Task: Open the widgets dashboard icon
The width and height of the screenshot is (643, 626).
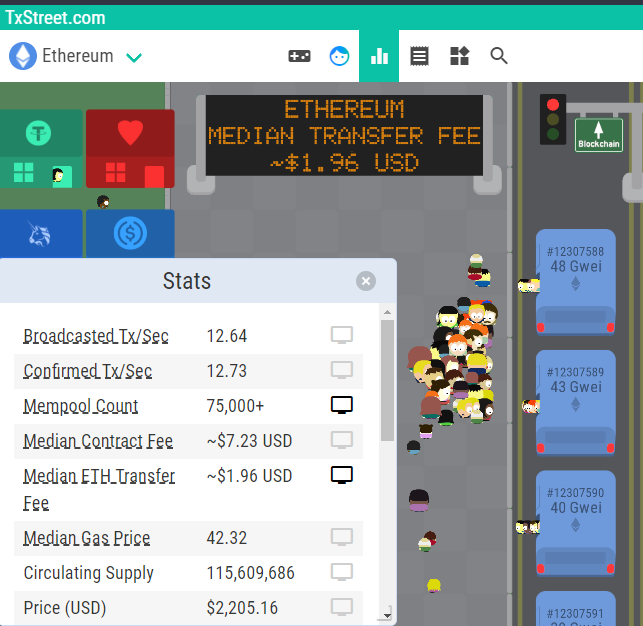Action: (459, 56)
